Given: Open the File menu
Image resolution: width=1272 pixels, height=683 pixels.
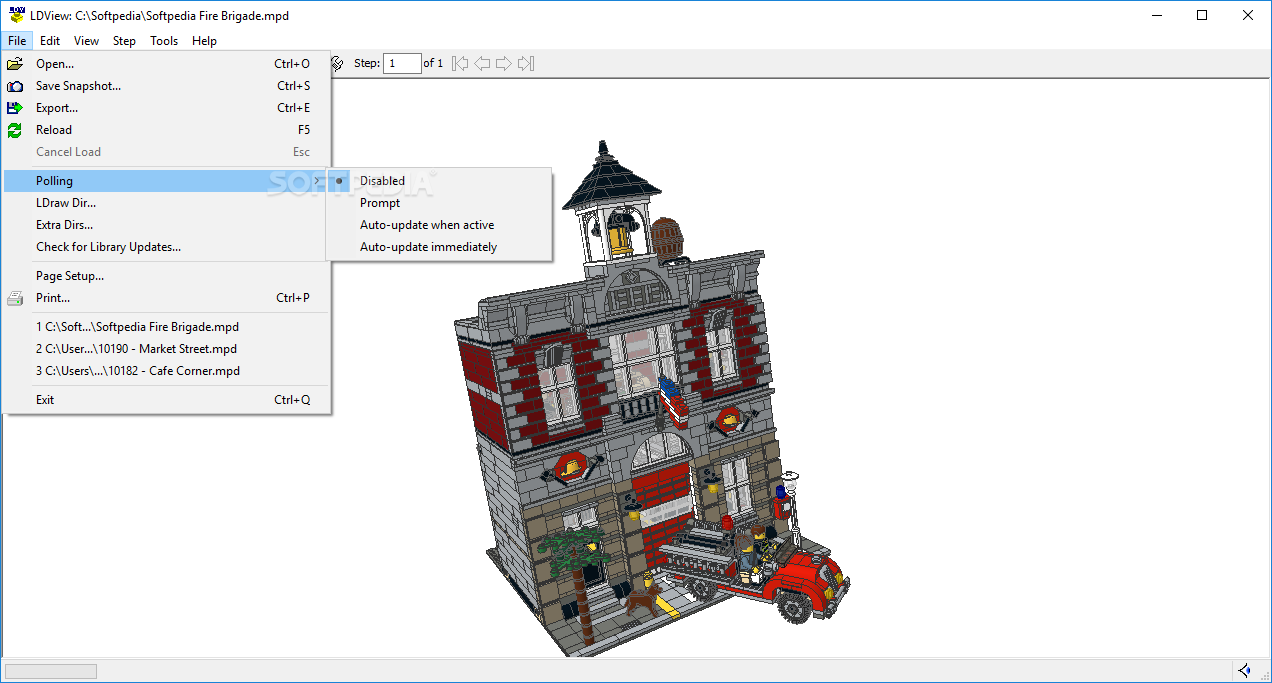Looking at the screenshot, I should (x=17, y=41).
